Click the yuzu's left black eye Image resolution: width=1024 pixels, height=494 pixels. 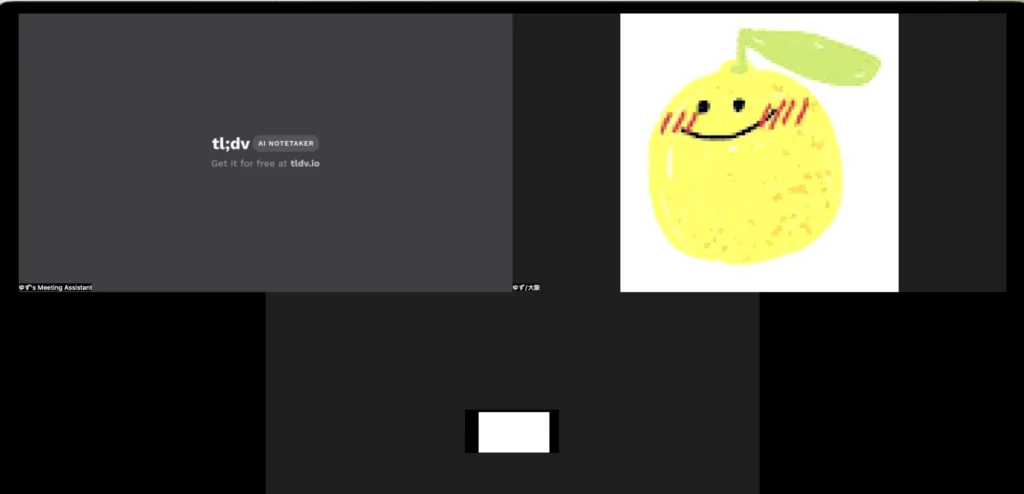pos(703,107)
